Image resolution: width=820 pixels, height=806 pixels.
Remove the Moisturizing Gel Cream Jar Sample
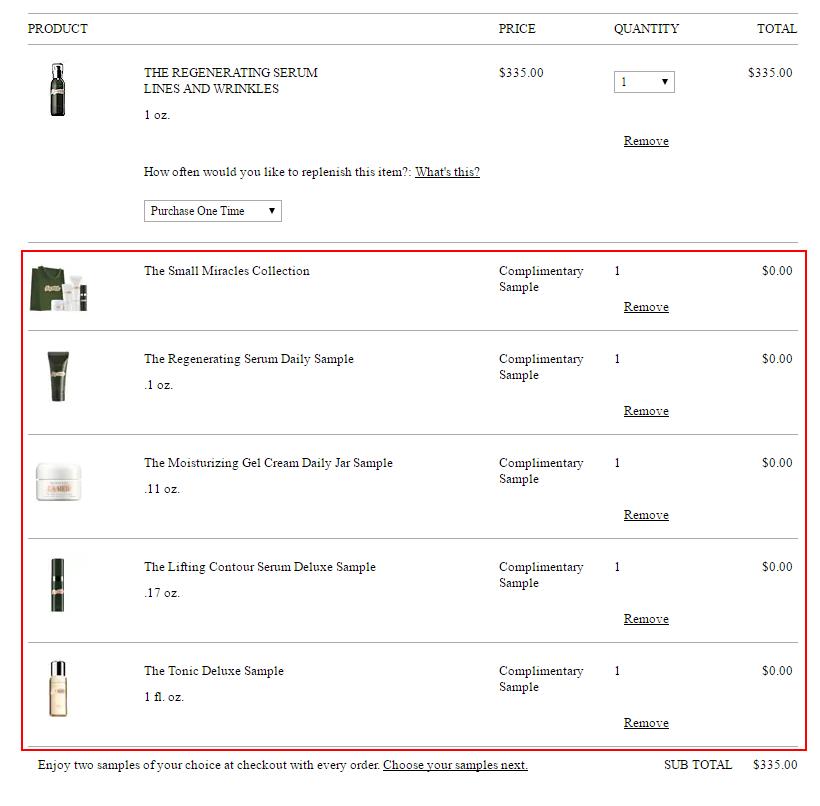click(646, 515)
